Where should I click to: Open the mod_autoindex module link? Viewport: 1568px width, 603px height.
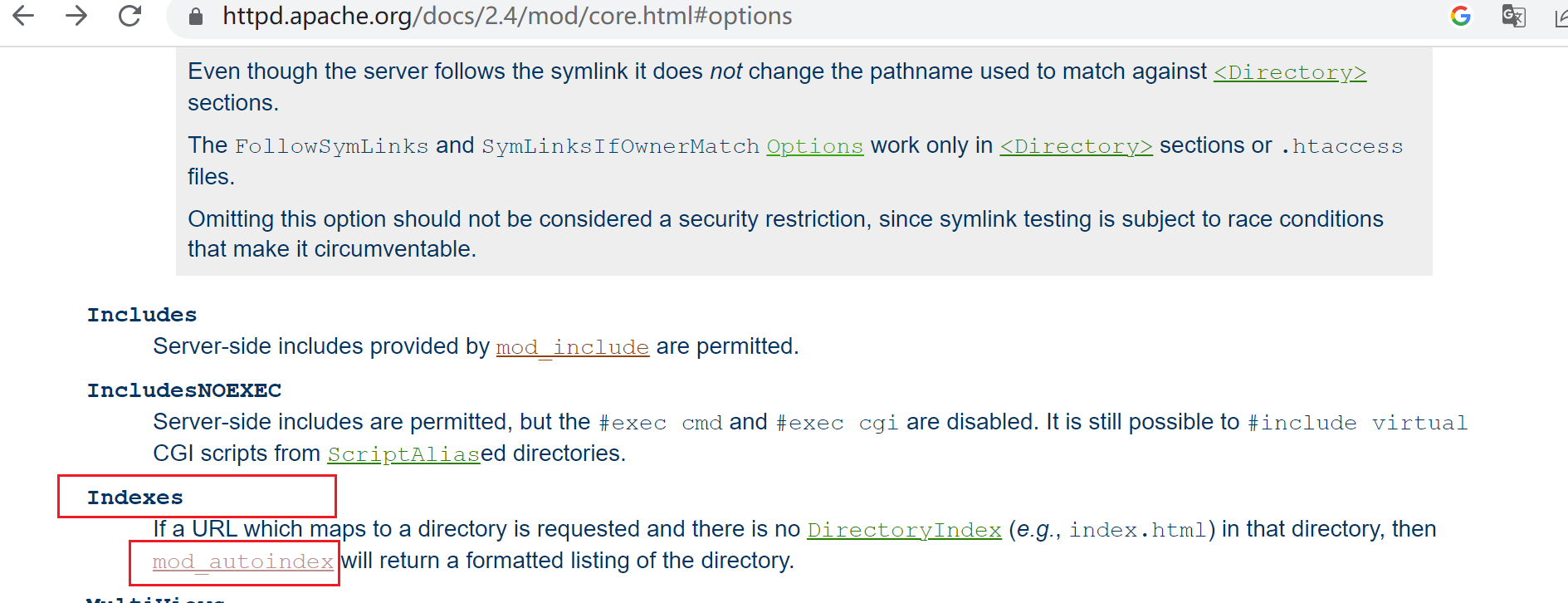tap(242, 562)
